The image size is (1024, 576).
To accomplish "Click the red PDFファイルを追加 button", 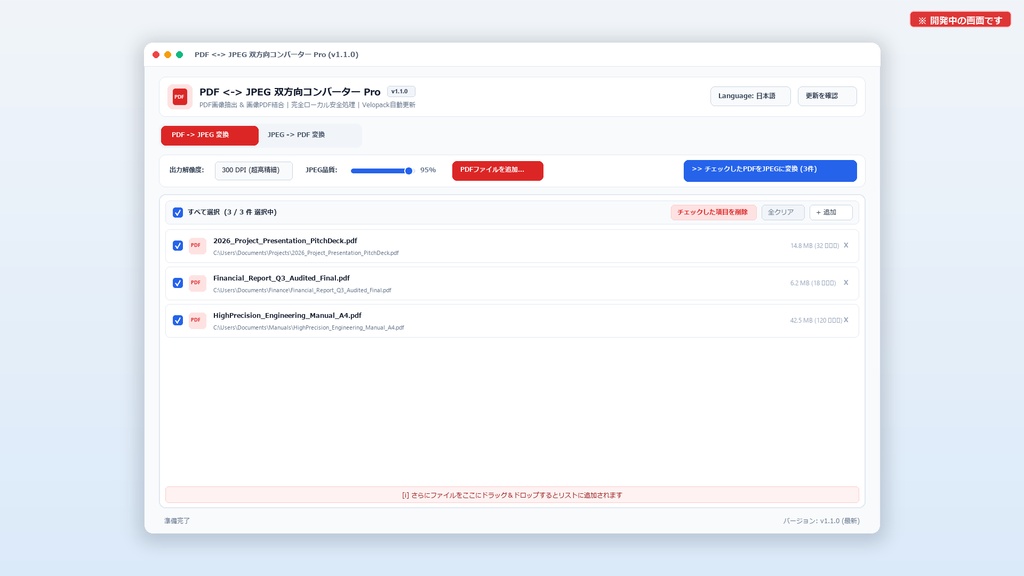I will (498, 170).
